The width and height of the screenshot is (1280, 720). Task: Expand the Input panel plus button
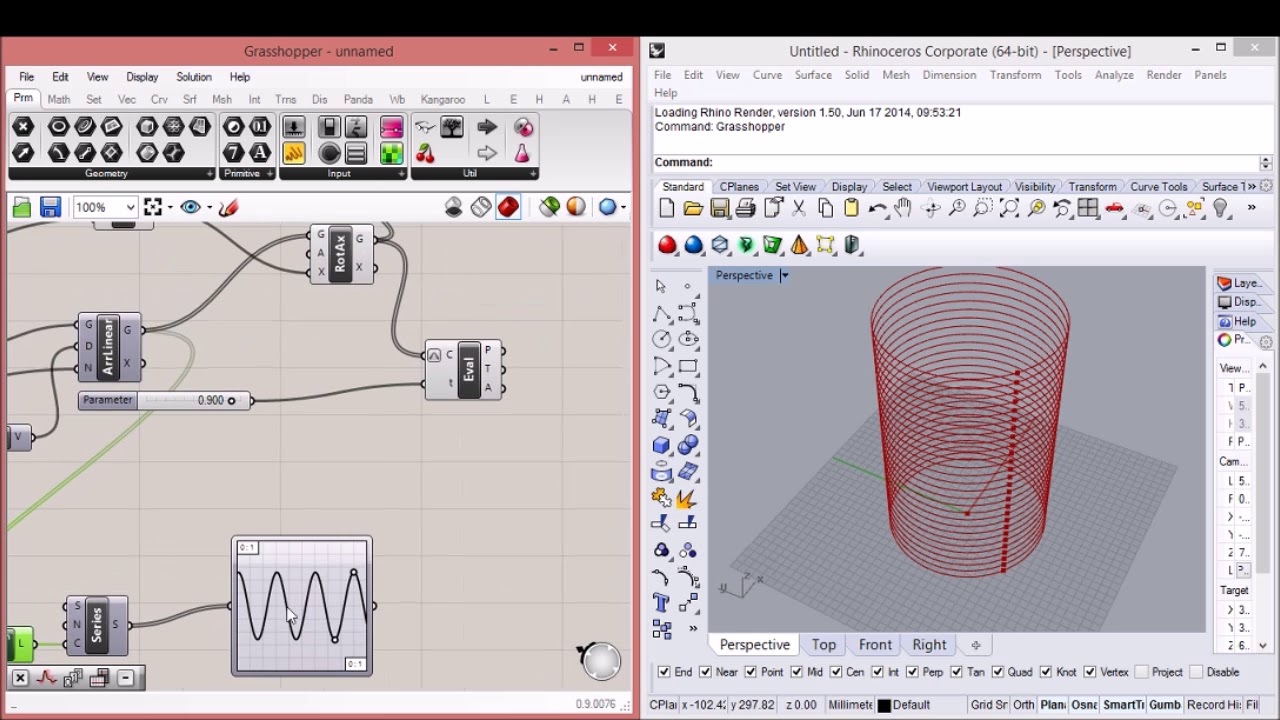401,174
